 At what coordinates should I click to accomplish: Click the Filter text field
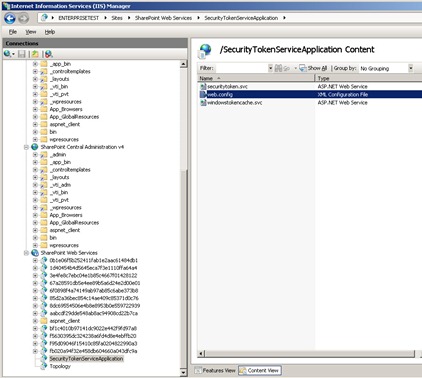click(242, 68)
